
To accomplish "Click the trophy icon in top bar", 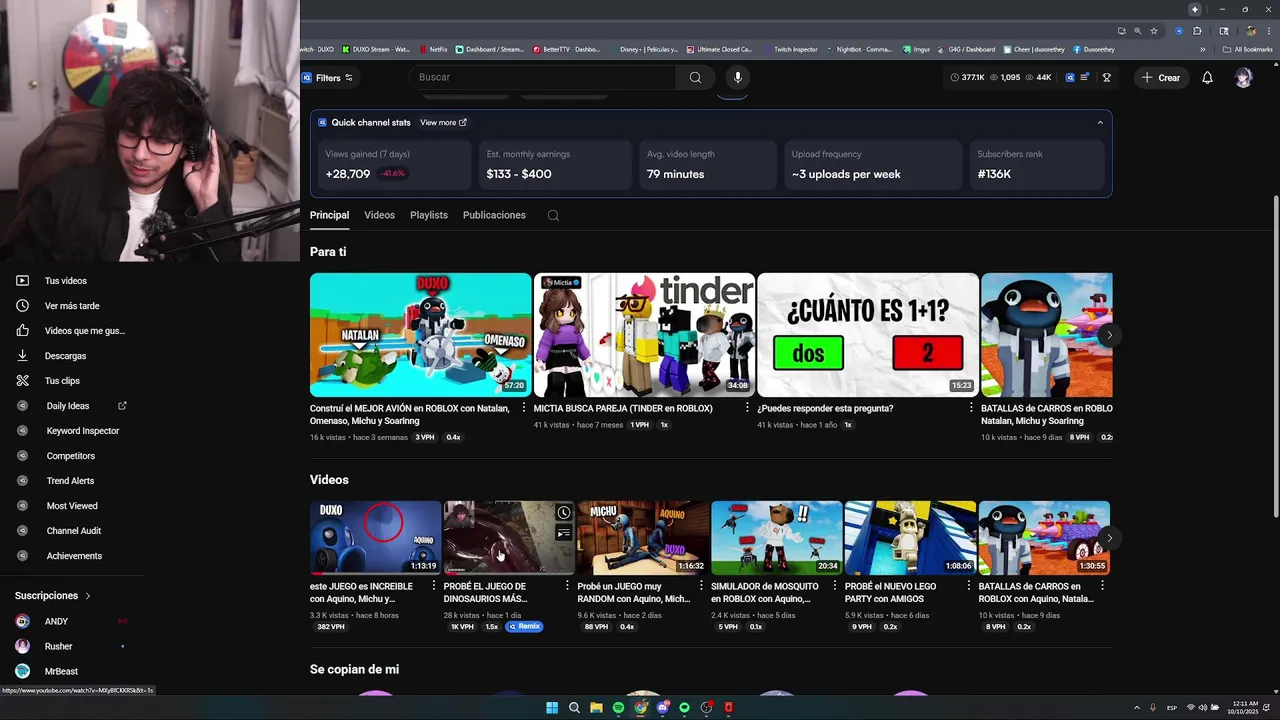I will pos(1106,78).
